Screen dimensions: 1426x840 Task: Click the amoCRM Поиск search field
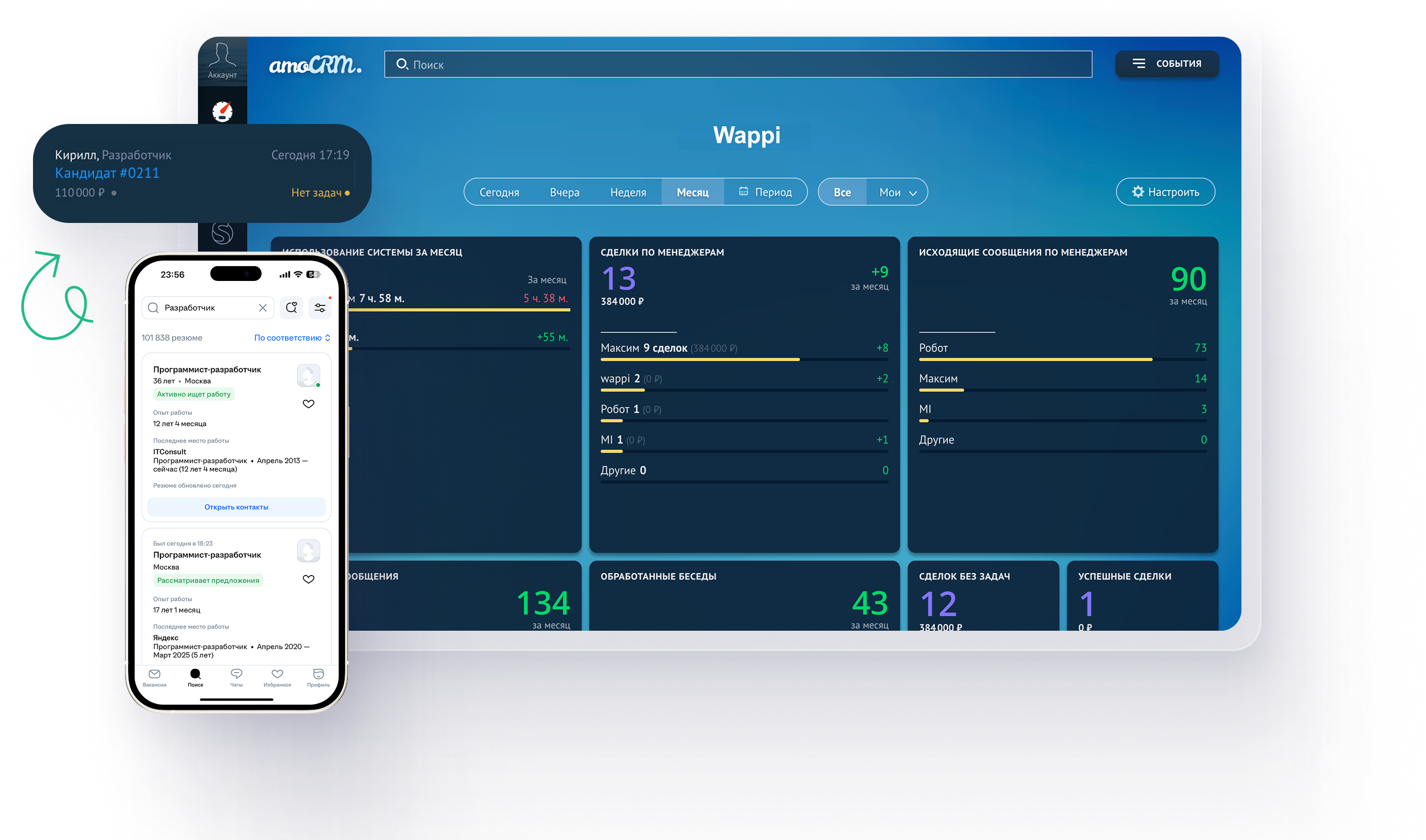[738, 64]
